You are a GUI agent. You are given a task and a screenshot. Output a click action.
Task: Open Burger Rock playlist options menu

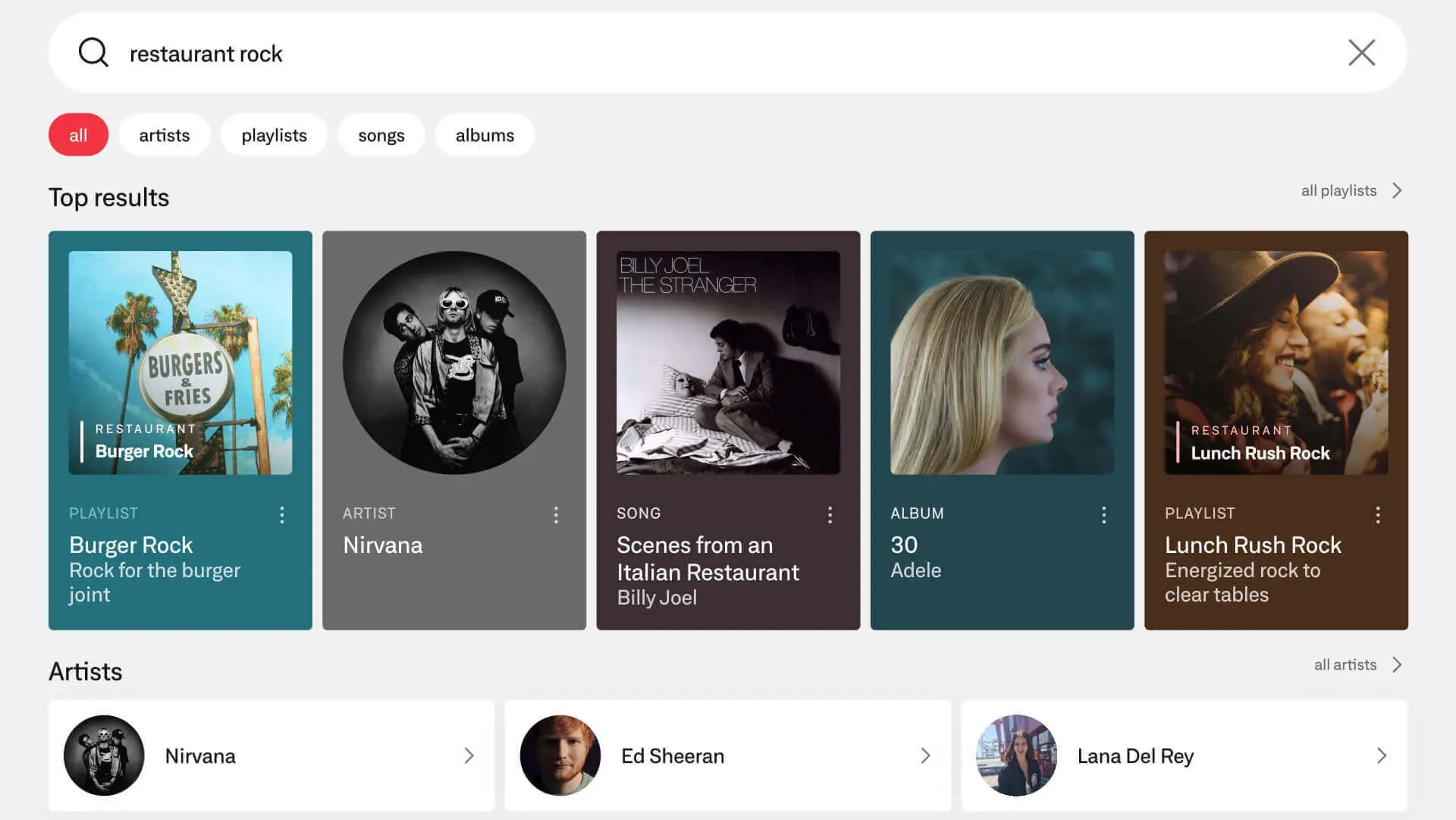(282, 515)
